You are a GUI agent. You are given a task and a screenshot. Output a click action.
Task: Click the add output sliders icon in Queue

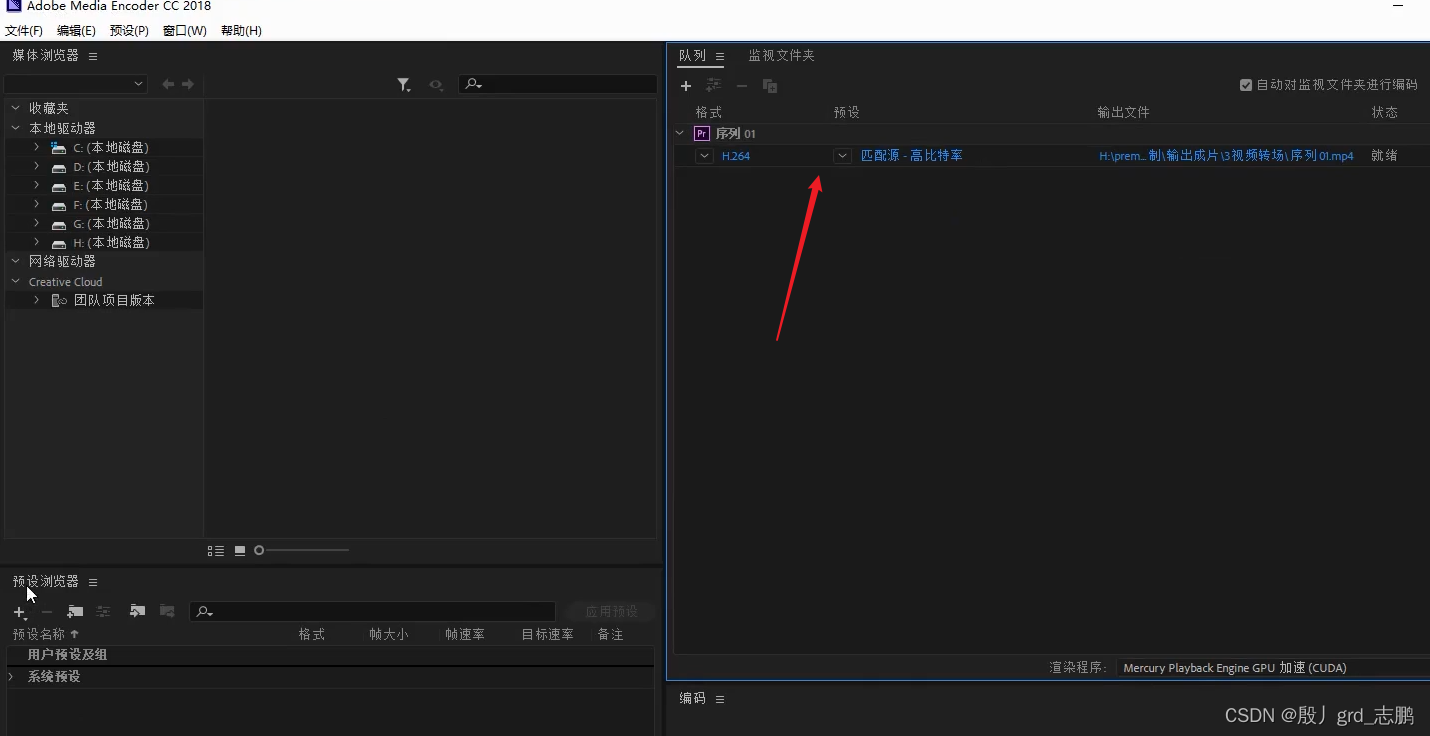click(x=713, y=86)
